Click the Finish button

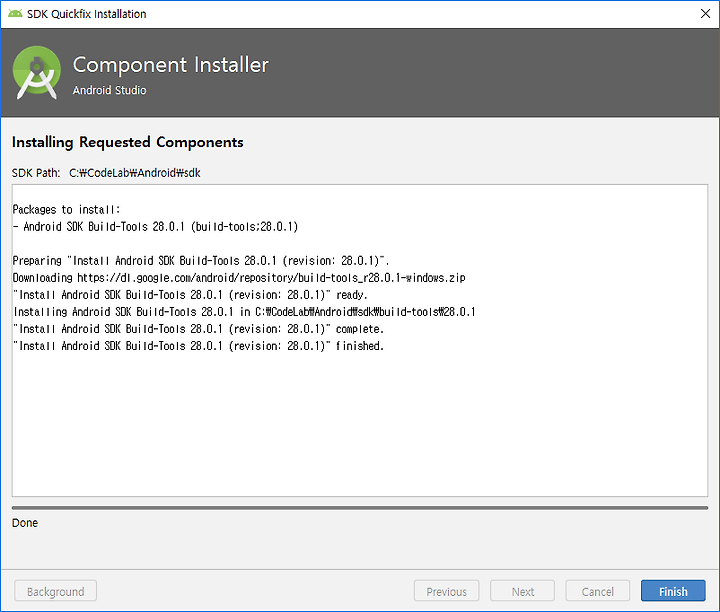coord(673,591)
